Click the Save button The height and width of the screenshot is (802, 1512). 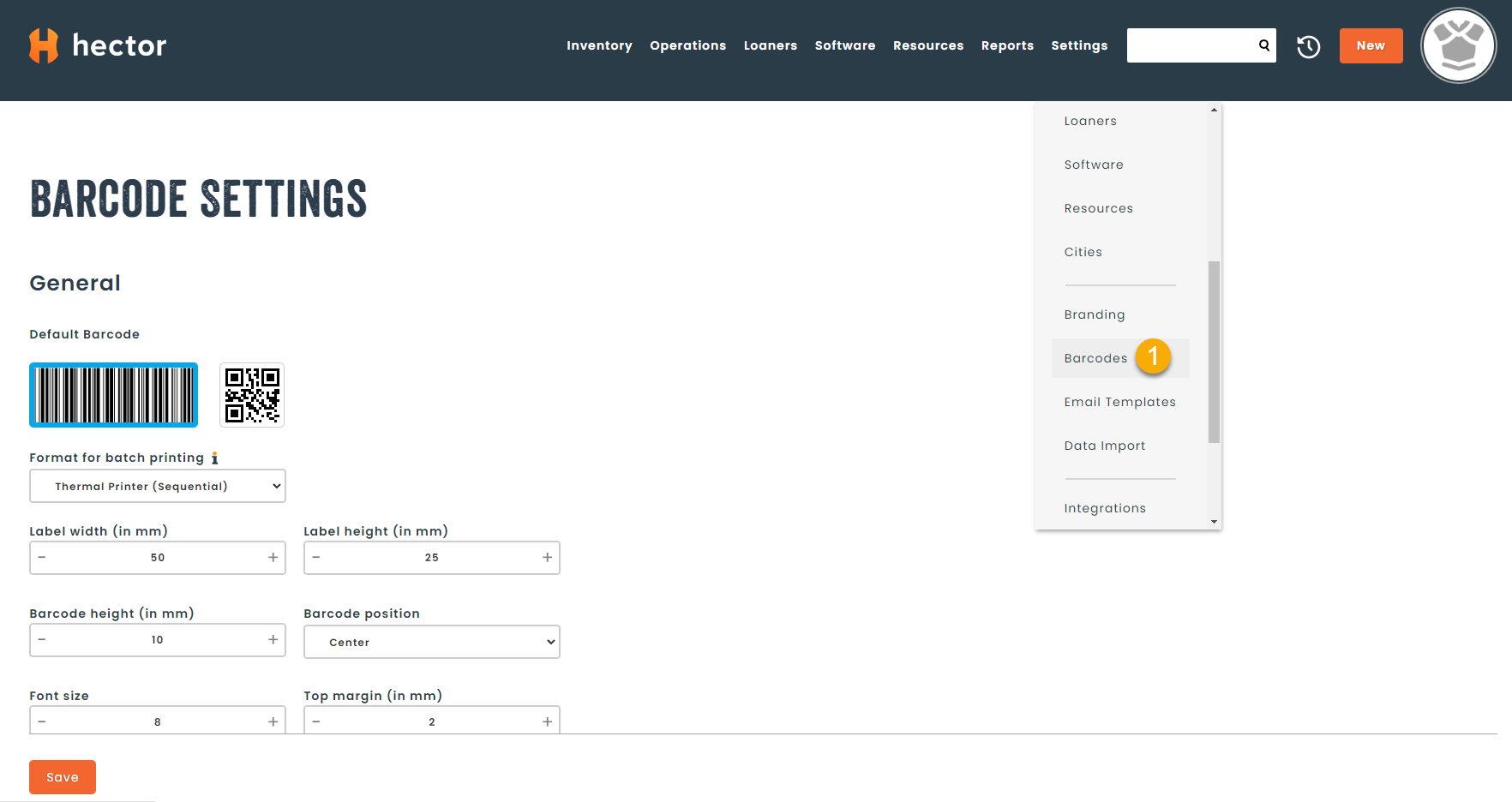[x=62, y=776]
